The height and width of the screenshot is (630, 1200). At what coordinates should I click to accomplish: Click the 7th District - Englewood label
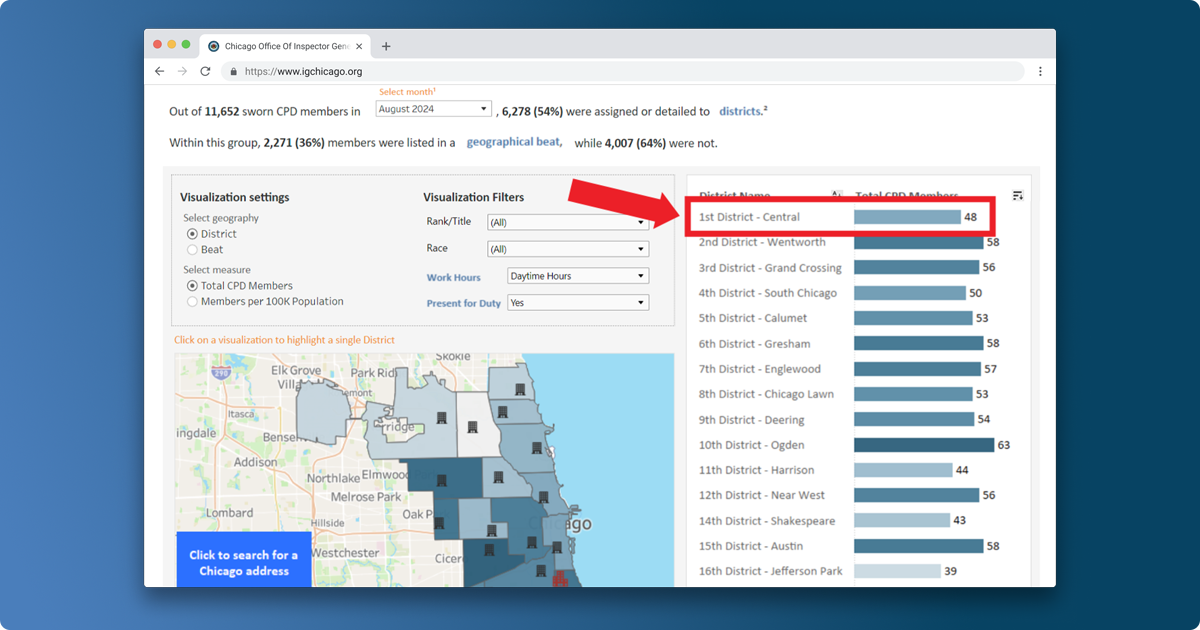tap(759, 369)
